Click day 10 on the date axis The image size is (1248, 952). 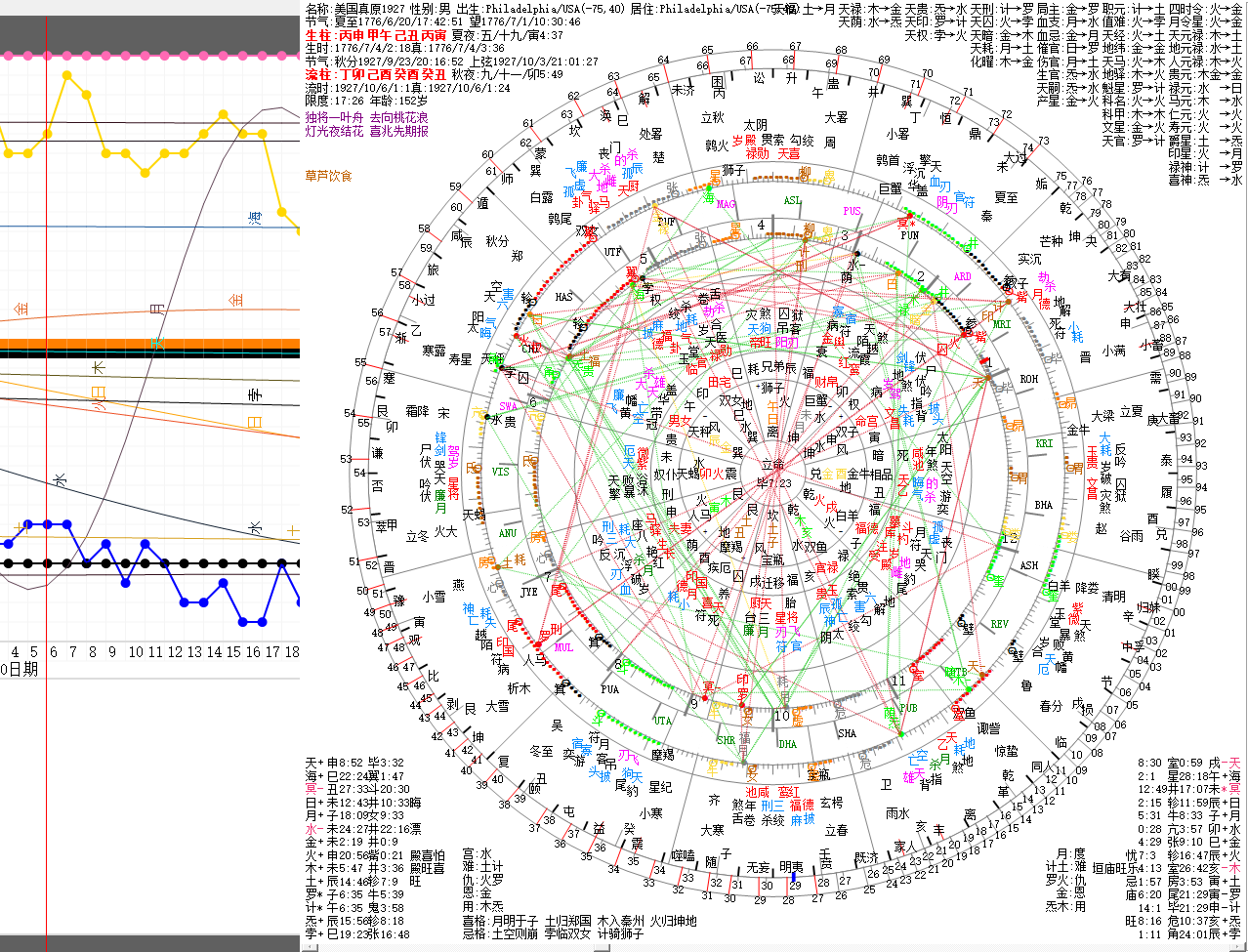136,651
